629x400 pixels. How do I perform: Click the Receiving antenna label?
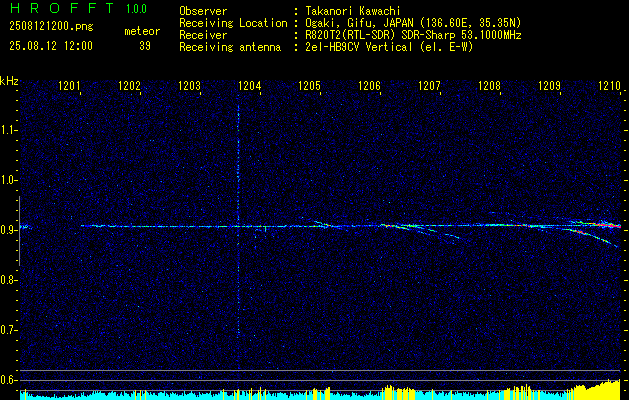click(x=230, y=47)
